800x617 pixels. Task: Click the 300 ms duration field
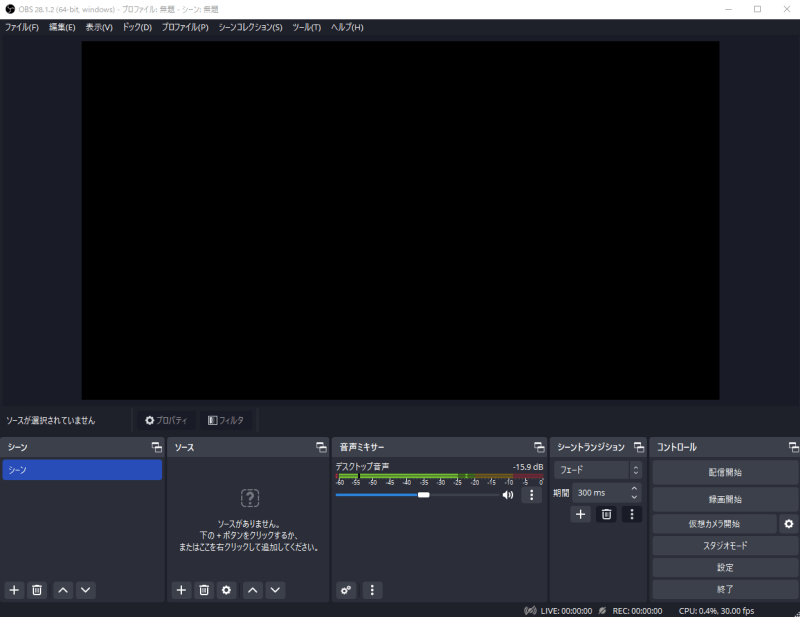click(601, 493)
